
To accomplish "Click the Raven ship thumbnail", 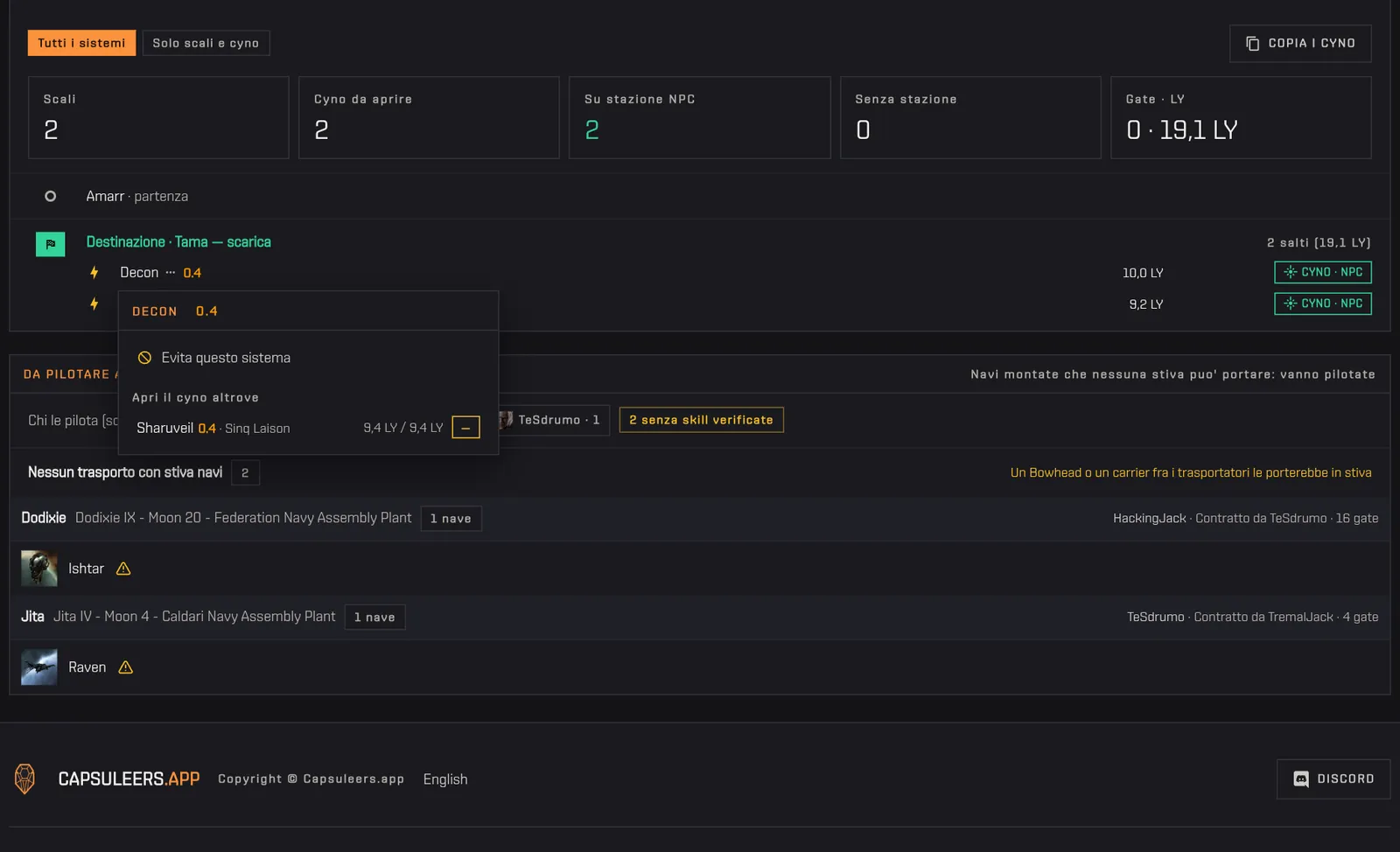I will [39, 667].
